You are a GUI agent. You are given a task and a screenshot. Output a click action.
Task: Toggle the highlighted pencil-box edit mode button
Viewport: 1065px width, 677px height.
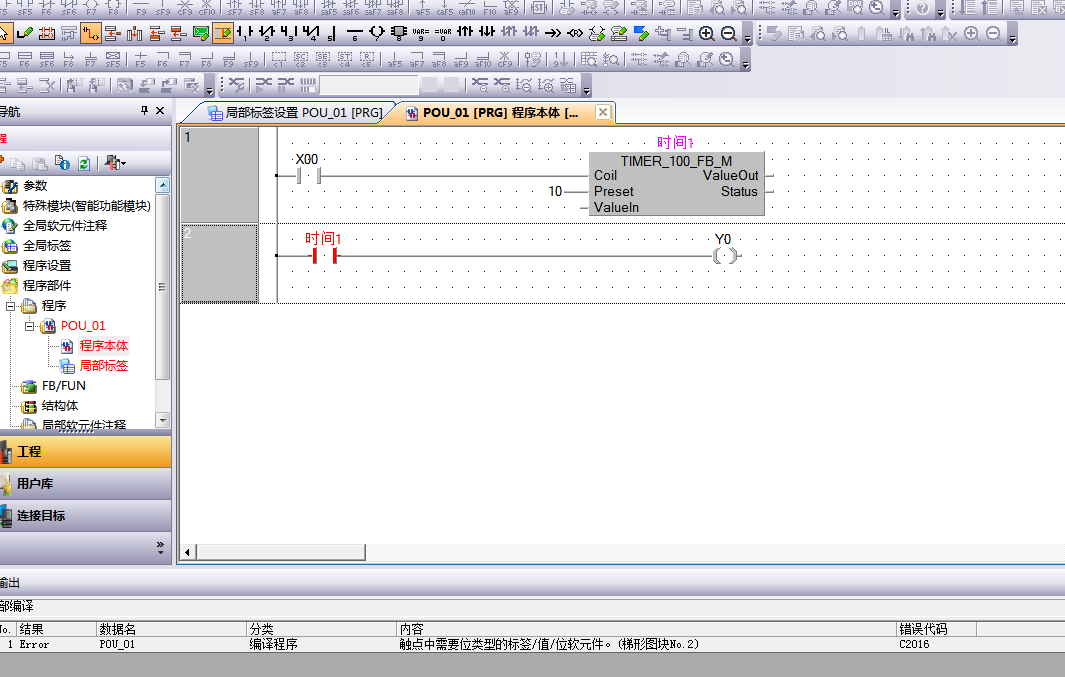pyautogui.click(x=222, y=33)
